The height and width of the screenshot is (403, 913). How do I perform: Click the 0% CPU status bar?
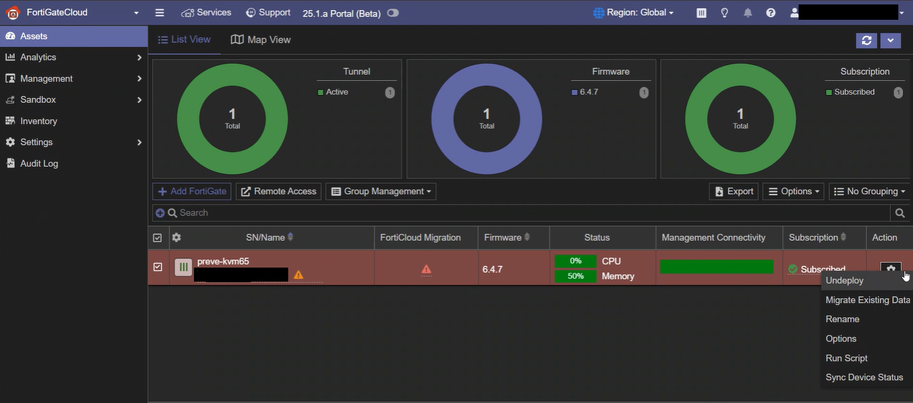pyautogui.click(x=575, y=261)
